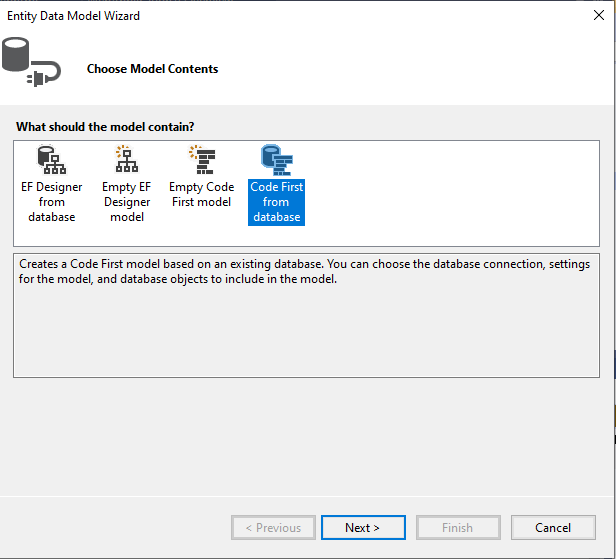Click the grayed-out Finish button
The image size is (616, 559).
(x=457, y=527)
